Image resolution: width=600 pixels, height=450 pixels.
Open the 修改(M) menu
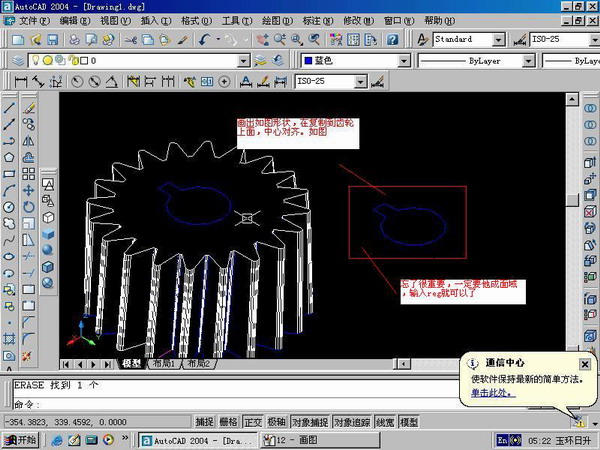click(x=359, y=20)
